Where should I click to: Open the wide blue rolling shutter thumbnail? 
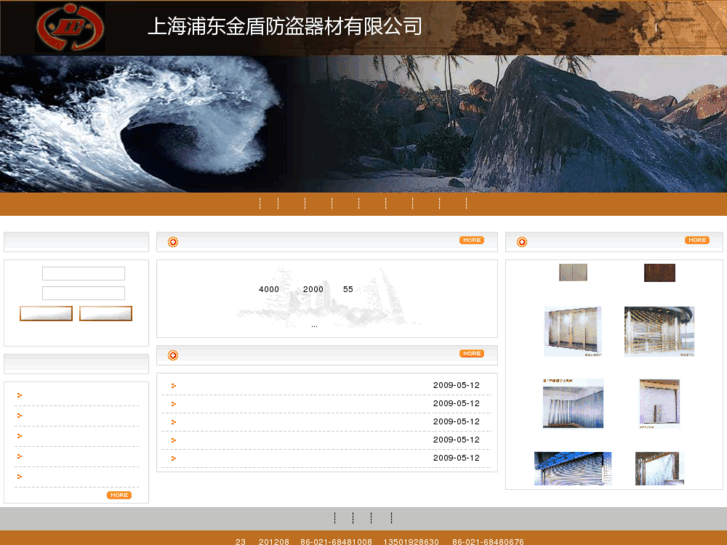573,468
